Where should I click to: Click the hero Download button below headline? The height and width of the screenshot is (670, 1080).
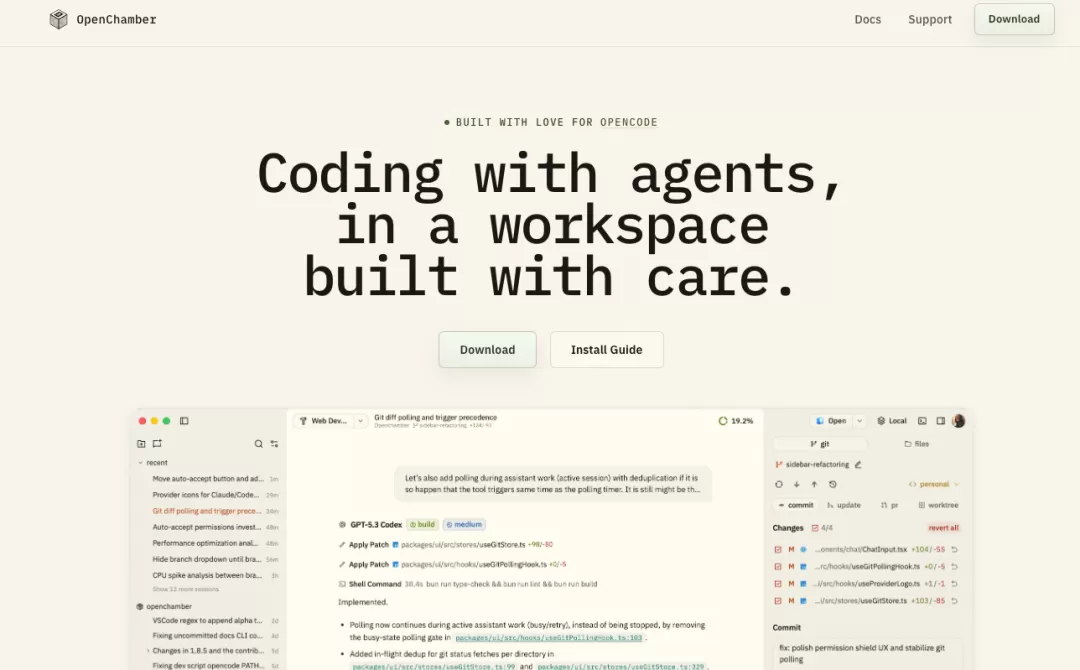click(x=488, y=350)
